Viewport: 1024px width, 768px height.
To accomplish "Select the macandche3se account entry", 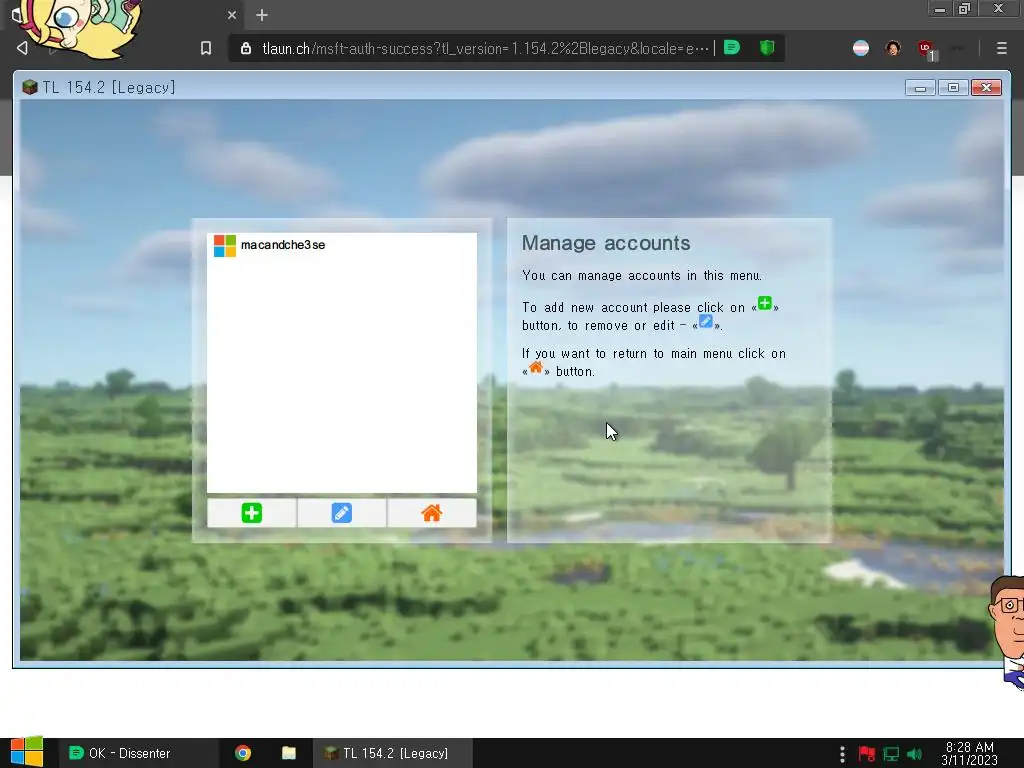I will pyautogui.click(x=342, y=245).
